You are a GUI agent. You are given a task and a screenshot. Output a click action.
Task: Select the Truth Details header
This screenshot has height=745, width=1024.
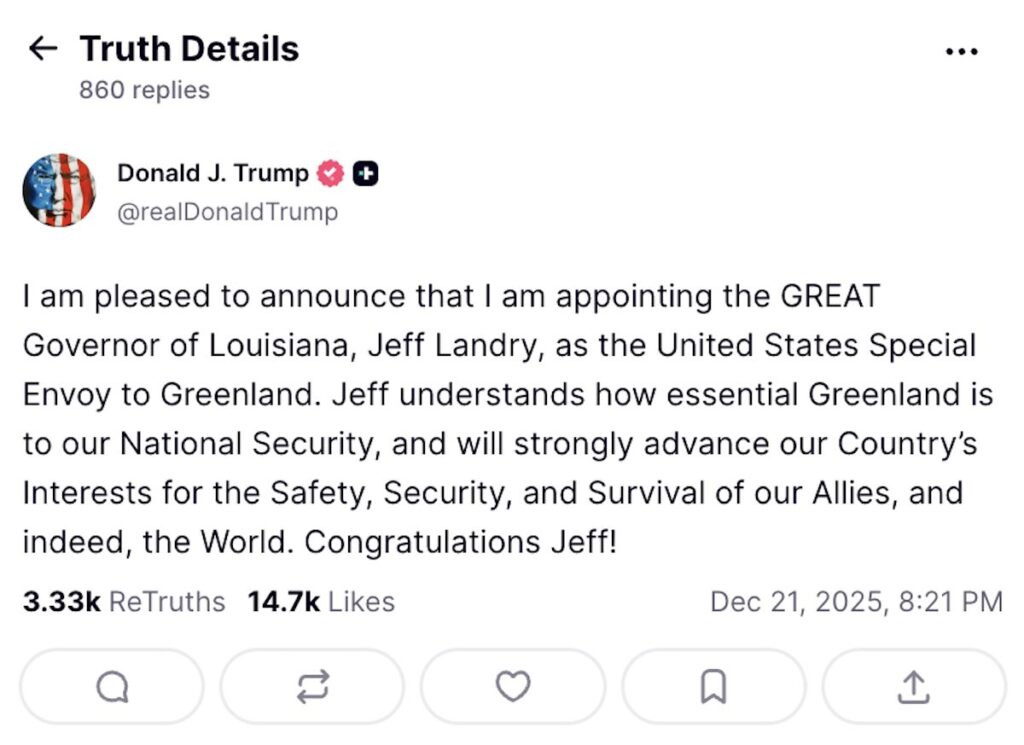[189, 48]
